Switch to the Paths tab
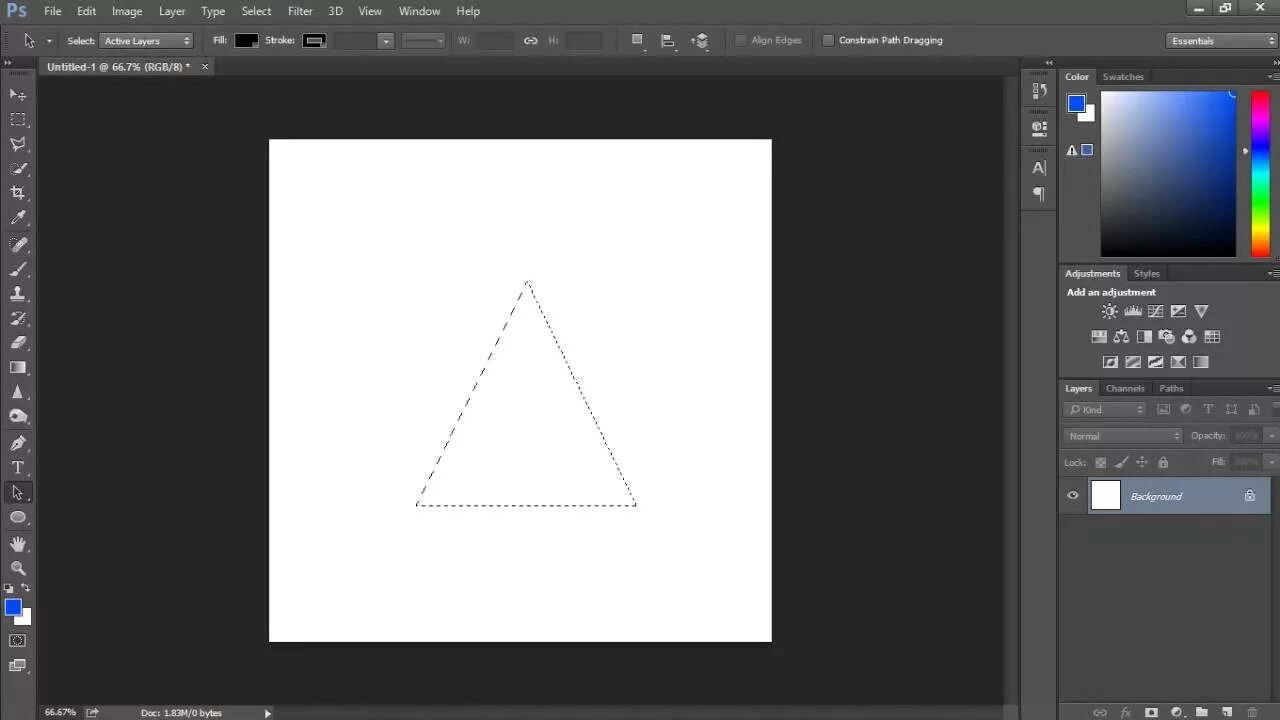Viewport: 1280px width, 720px height. (1171, 388)
